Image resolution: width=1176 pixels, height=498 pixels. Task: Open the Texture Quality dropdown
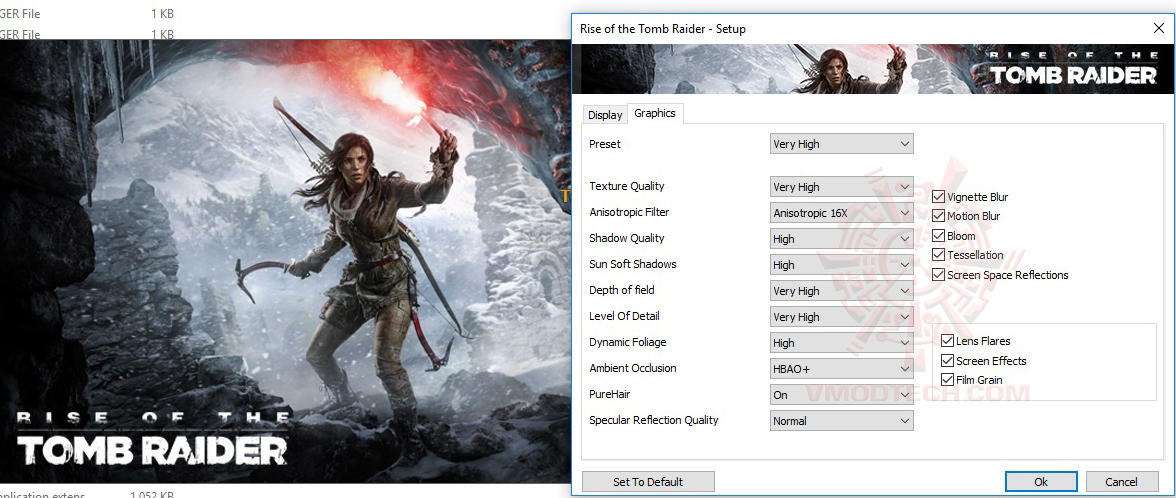click(842, 187)
